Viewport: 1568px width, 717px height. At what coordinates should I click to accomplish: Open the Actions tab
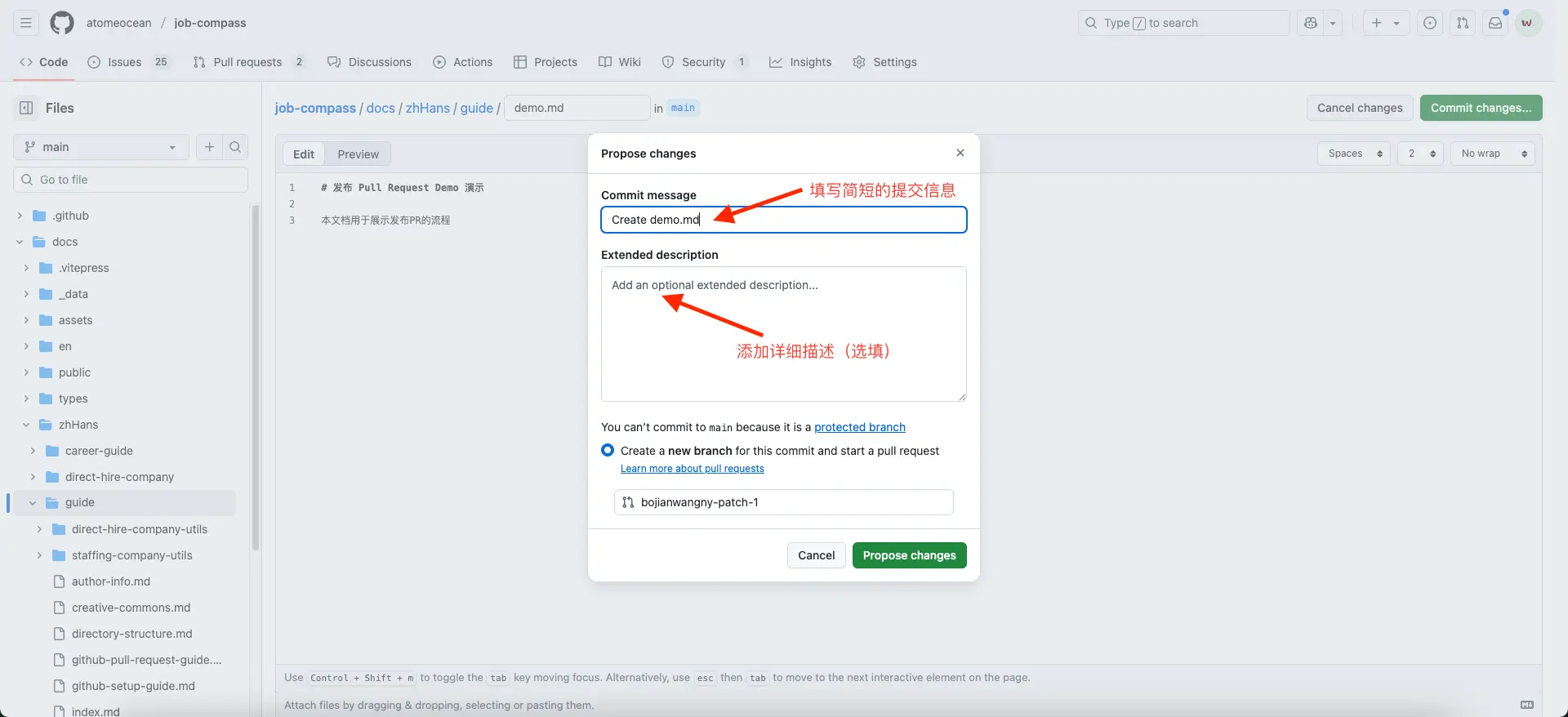463,62
